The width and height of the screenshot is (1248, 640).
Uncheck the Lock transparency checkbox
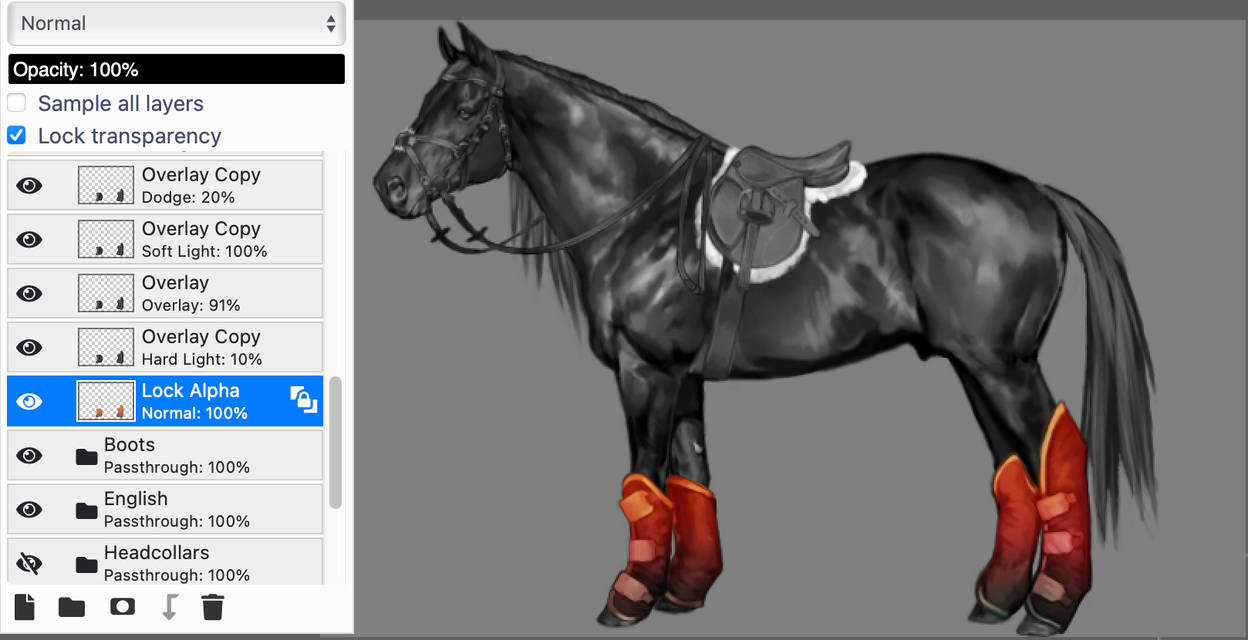click(x=16, y=135)
